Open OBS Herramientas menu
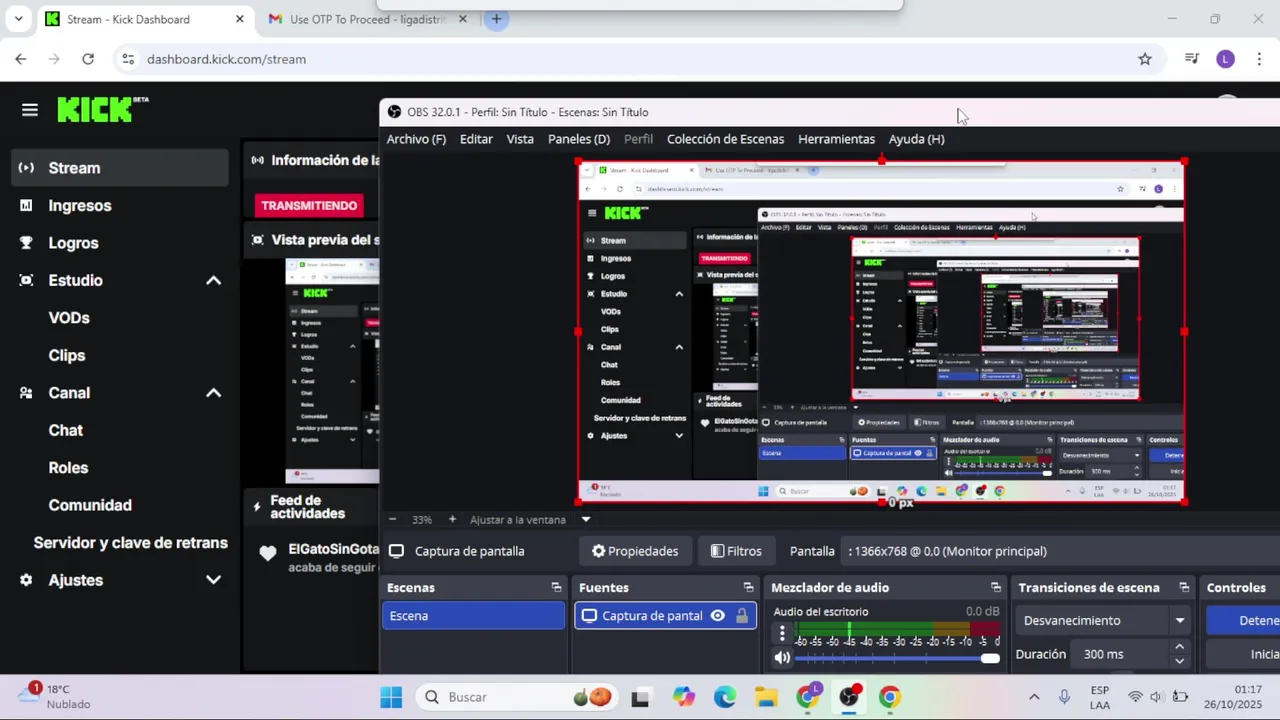This screenshot has height=720, width=1280. tap(836, 139)
